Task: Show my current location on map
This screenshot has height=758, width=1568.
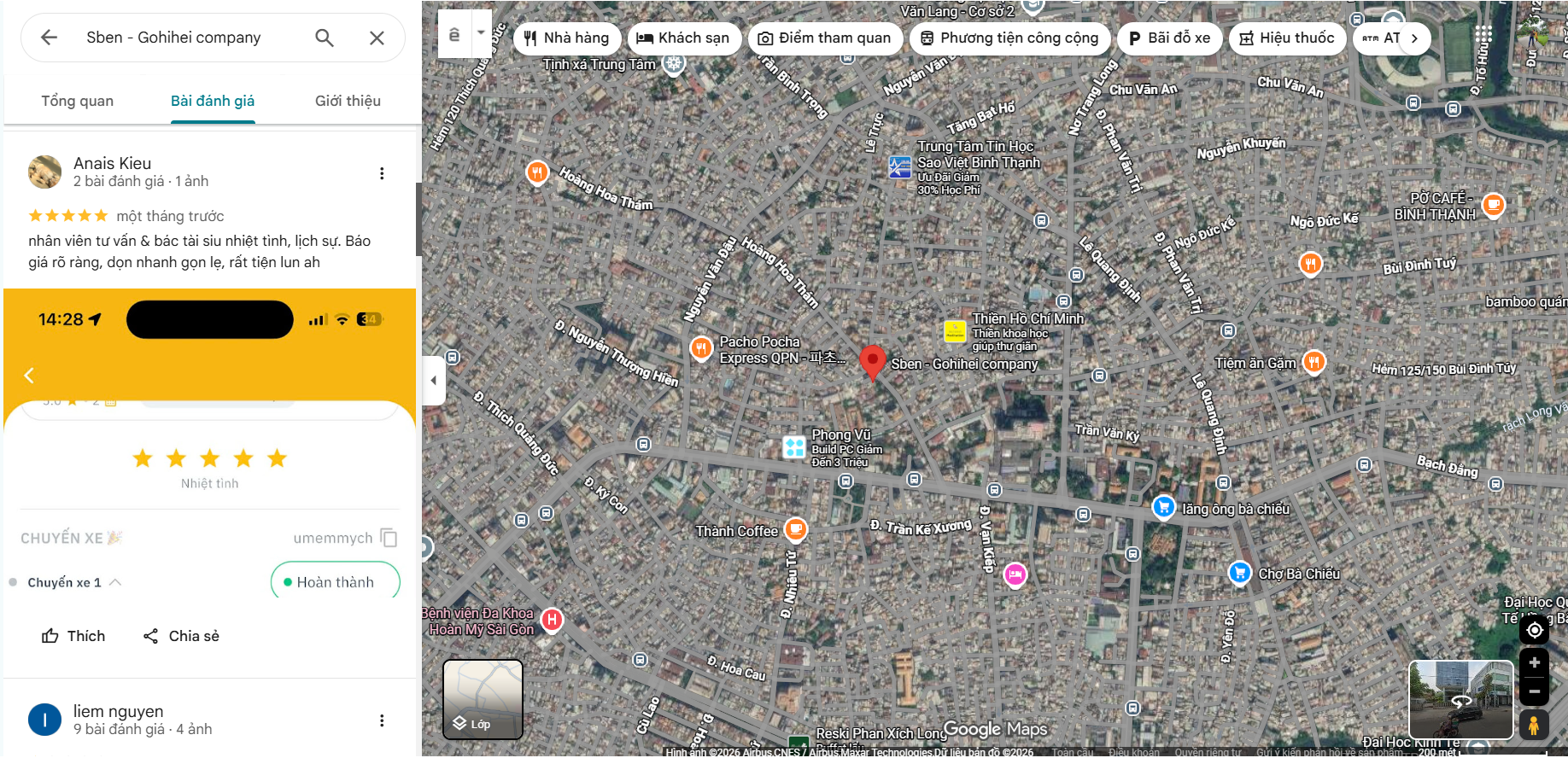Action: pos(1534,630)
